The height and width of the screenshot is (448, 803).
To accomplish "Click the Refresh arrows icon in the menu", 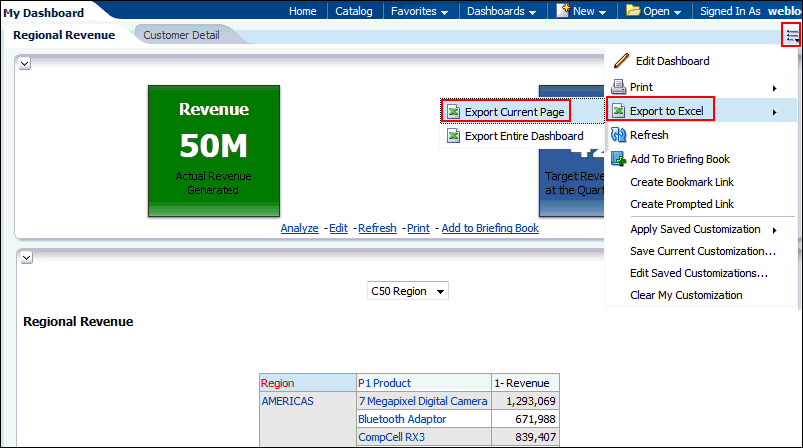I will [x=619, y=135].
